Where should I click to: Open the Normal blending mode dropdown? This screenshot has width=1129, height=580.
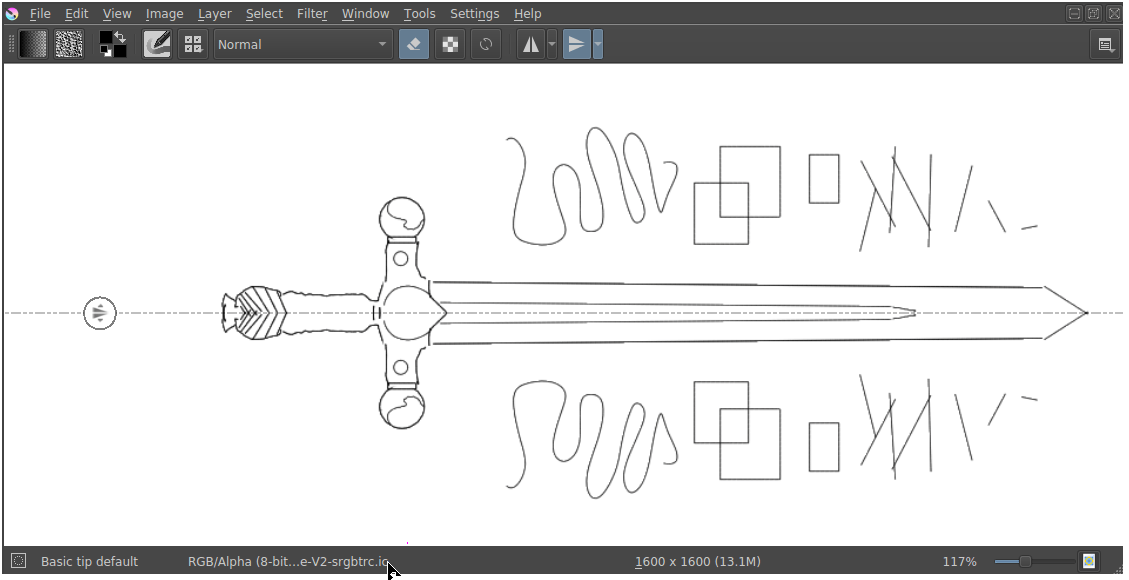[x=300, y=43]
